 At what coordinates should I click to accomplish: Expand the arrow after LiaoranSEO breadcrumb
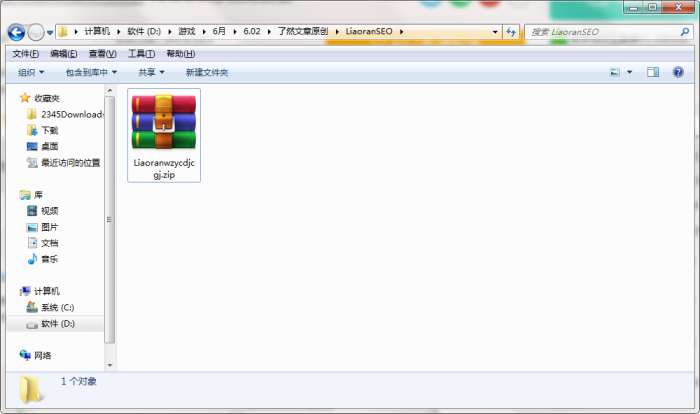click(x=401, y=32)
